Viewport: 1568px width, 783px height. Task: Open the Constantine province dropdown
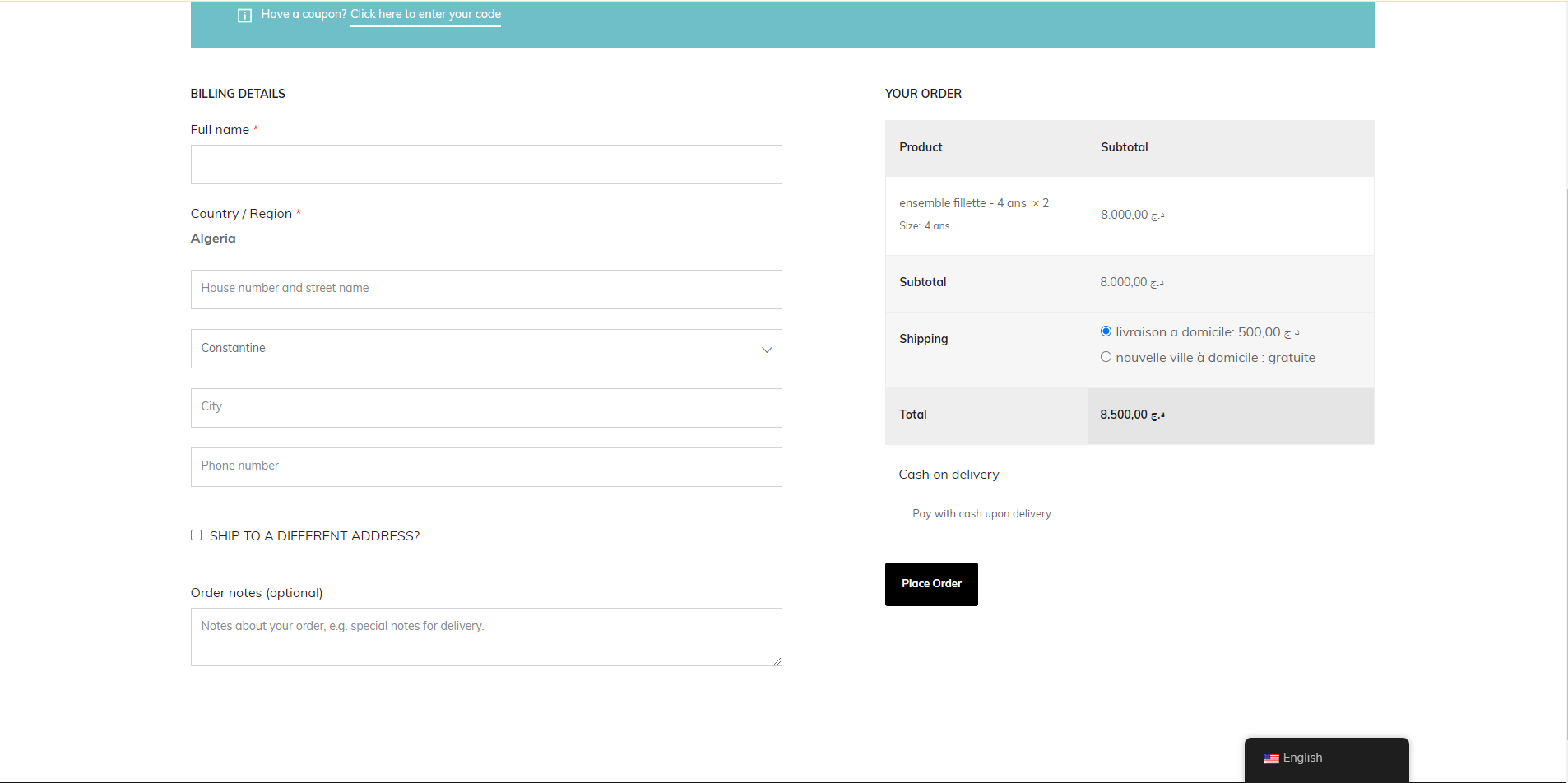pos(485,349)
